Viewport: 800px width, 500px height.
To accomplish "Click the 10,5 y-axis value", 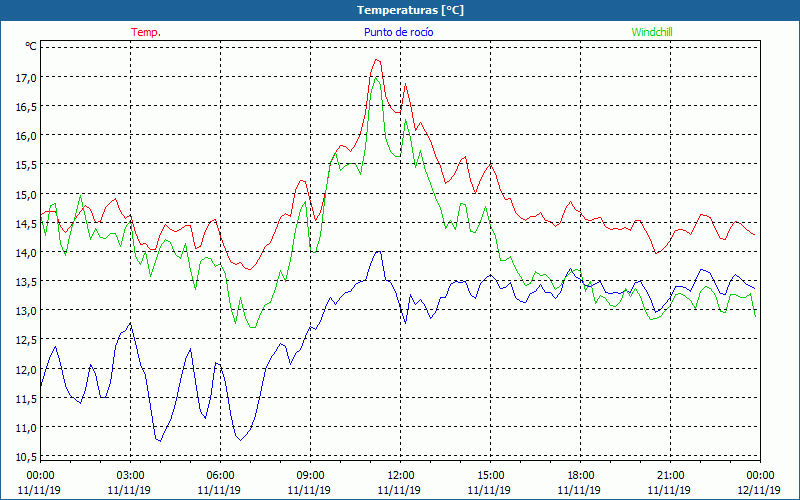I will 27,457.
